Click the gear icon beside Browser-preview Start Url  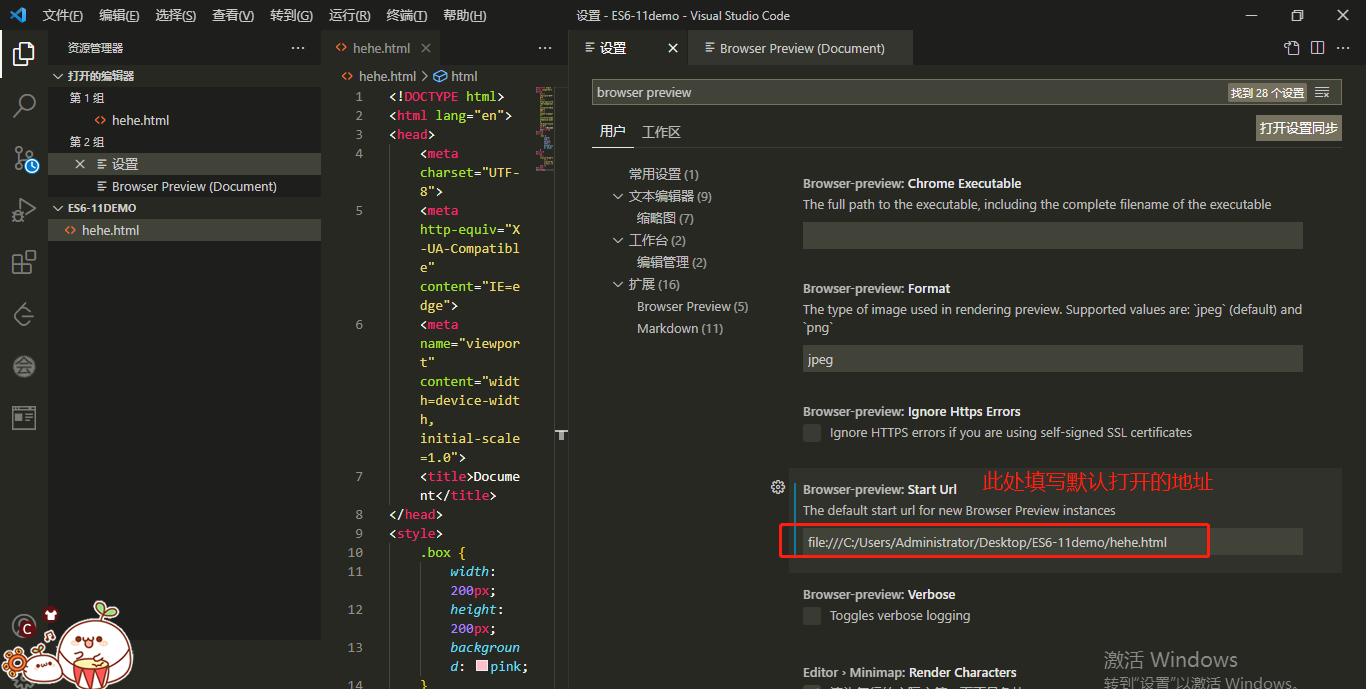[778, 487]
